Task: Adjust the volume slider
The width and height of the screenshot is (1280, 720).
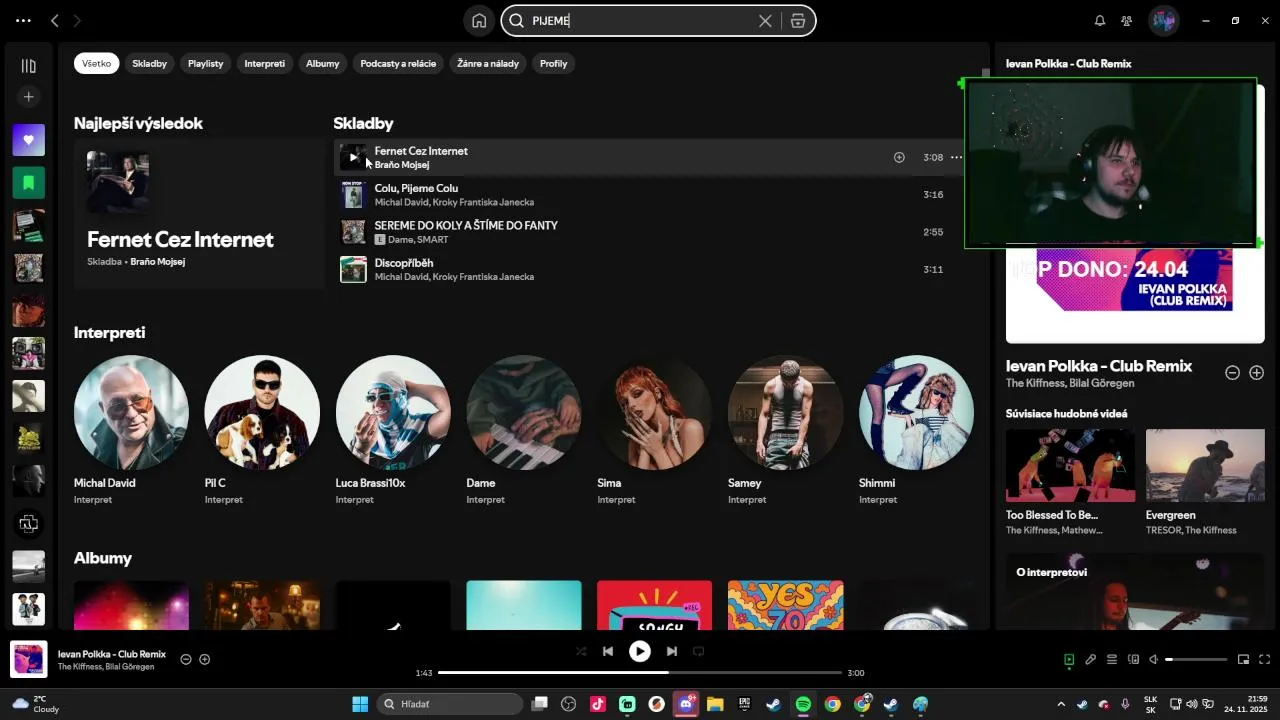Action: click(x=1196, y=659)
